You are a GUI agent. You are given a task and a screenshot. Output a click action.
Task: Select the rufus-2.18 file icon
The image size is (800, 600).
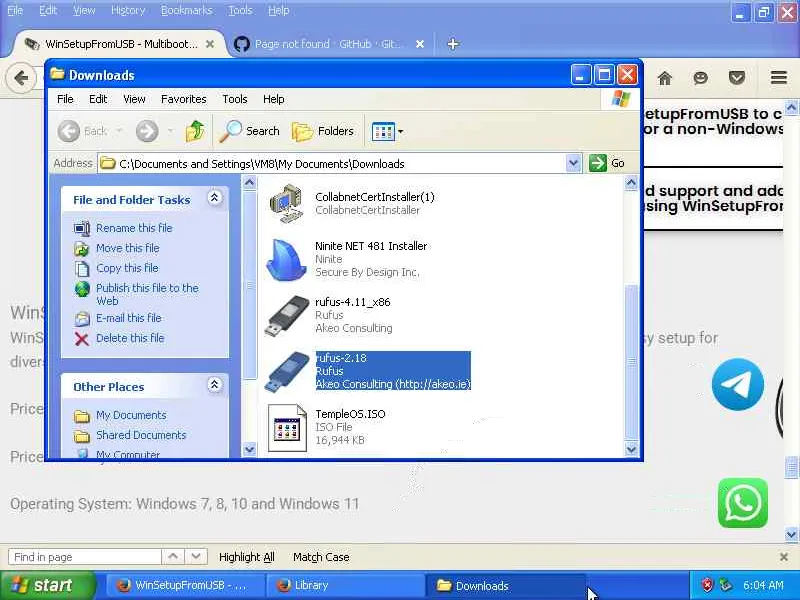coord(287,371)
